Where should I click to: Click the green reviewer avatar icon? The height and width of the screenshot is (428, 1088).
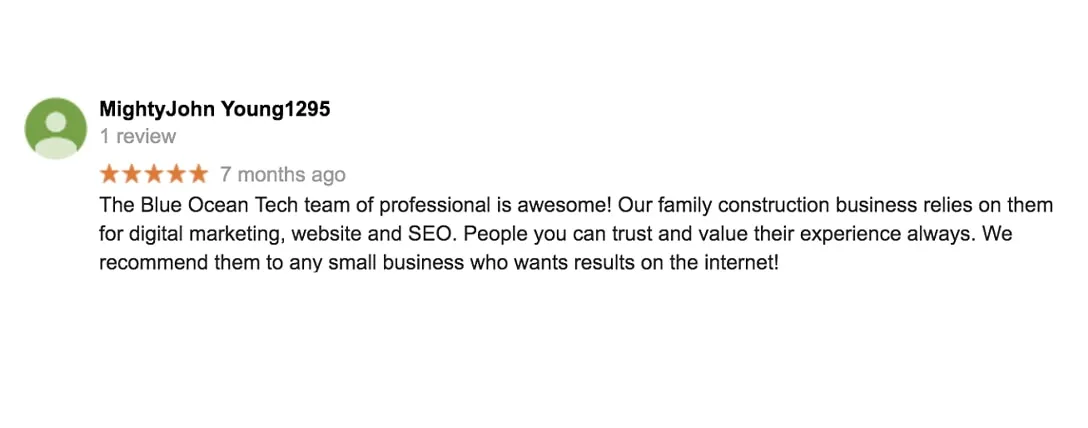56,128
